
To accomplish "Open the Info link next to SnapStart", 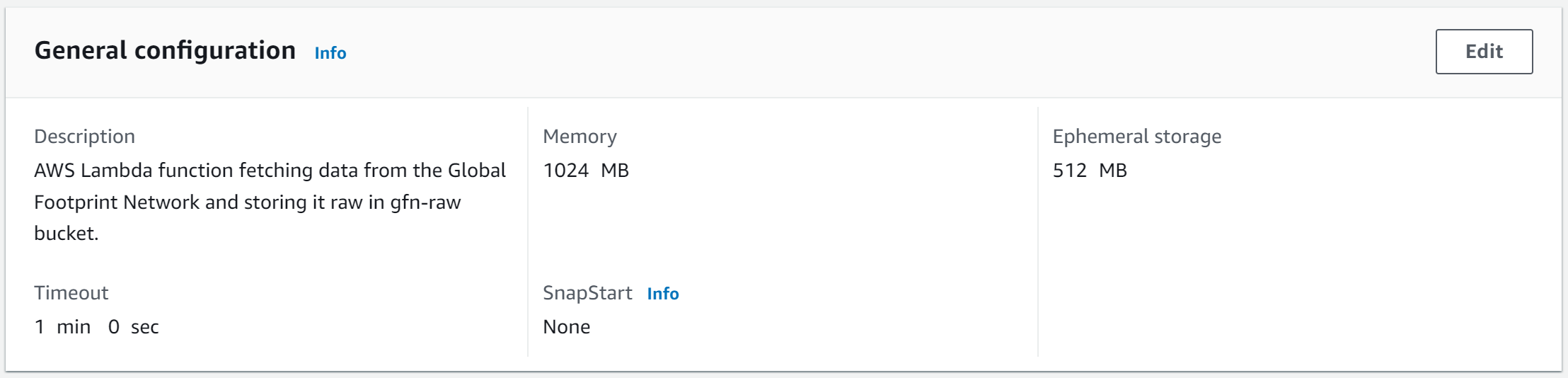I will click(663, 294).
